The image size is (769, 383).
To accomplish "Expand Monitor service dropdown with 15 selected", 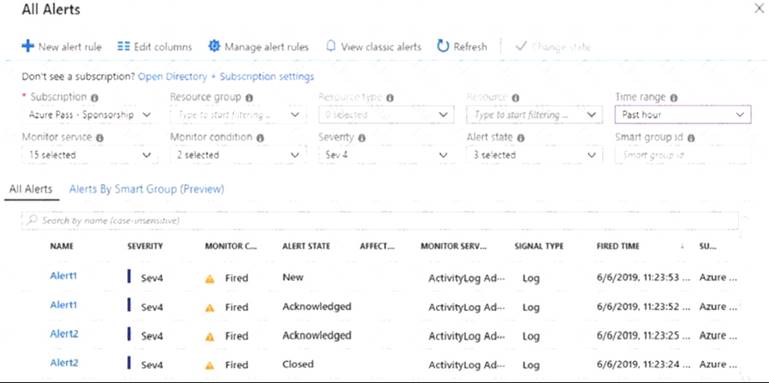I will click(x=89, y=155).
